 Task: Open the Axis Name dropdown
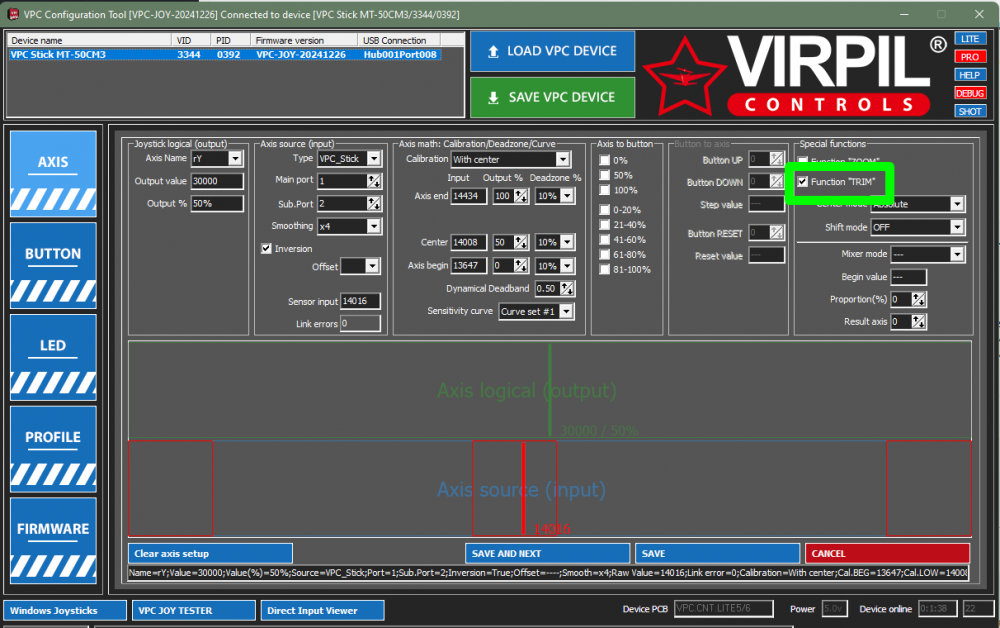[x=235, y=159]
